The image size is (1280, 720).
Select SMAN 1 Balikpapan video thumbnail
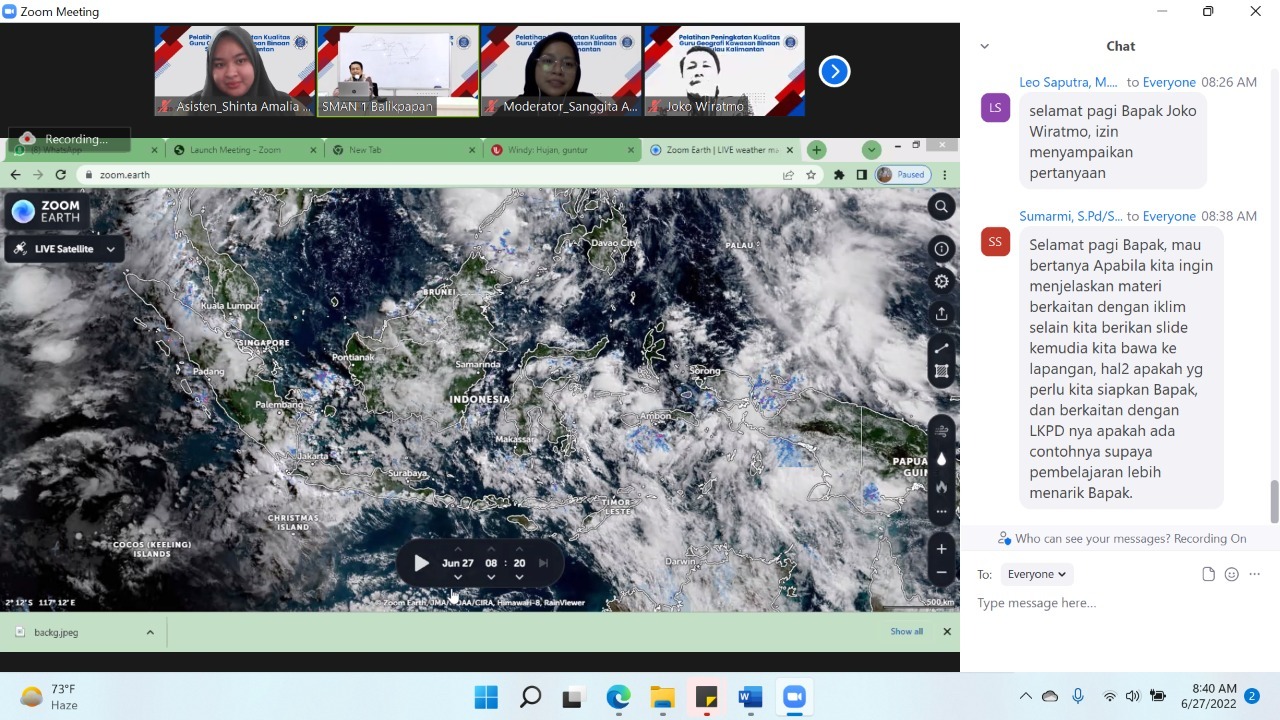[397, 71]
